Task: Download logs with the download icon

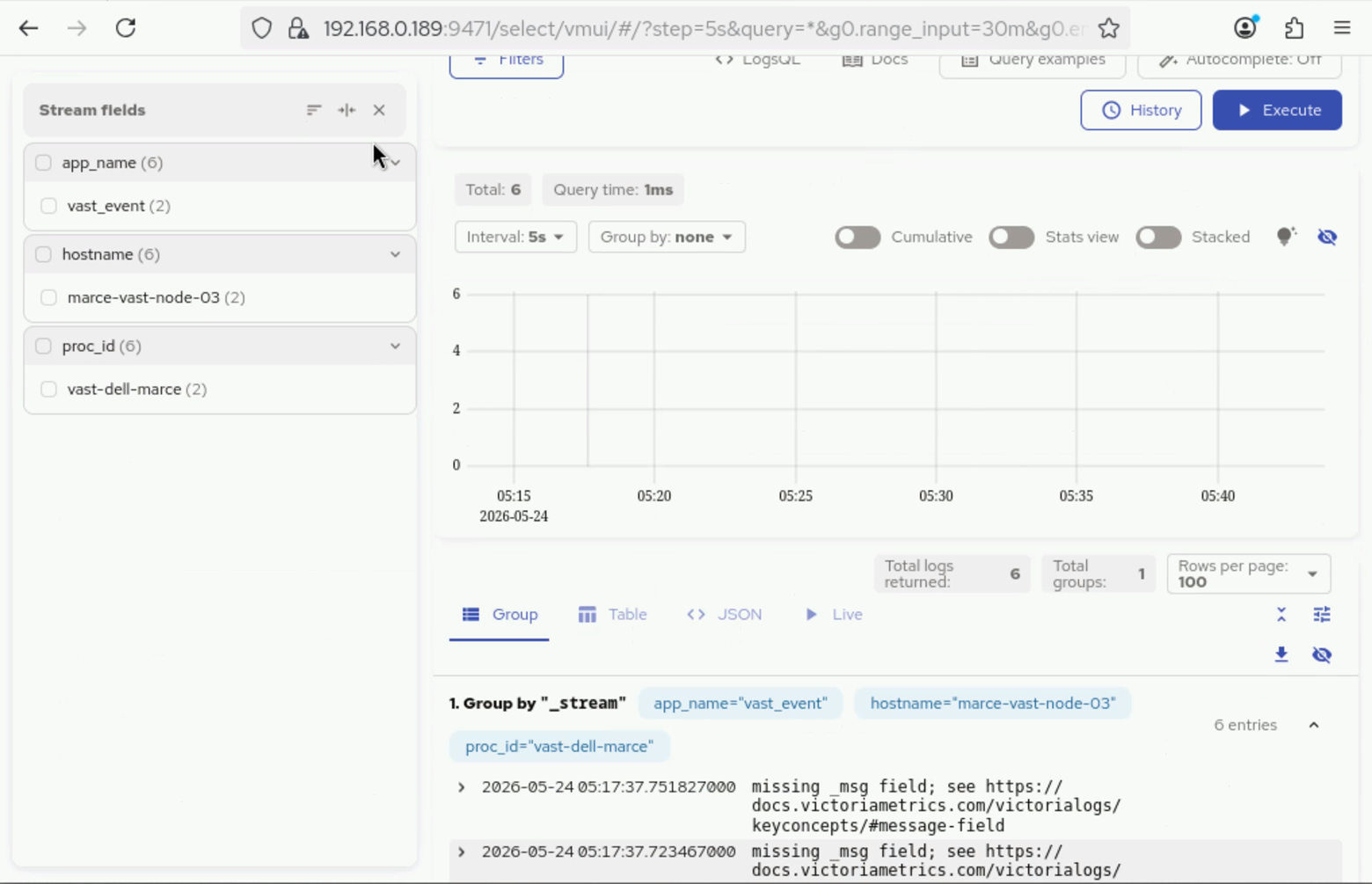Action: pyautogui.click(x=1281, y=654)
